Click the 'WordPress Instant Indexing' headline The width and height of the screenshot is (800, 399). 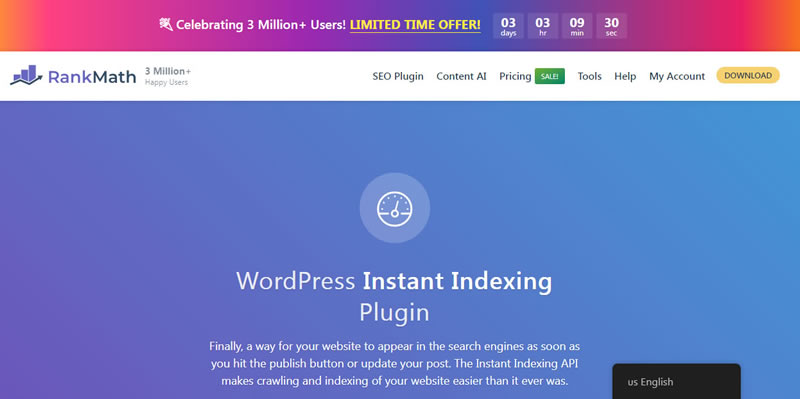(394, 281)
